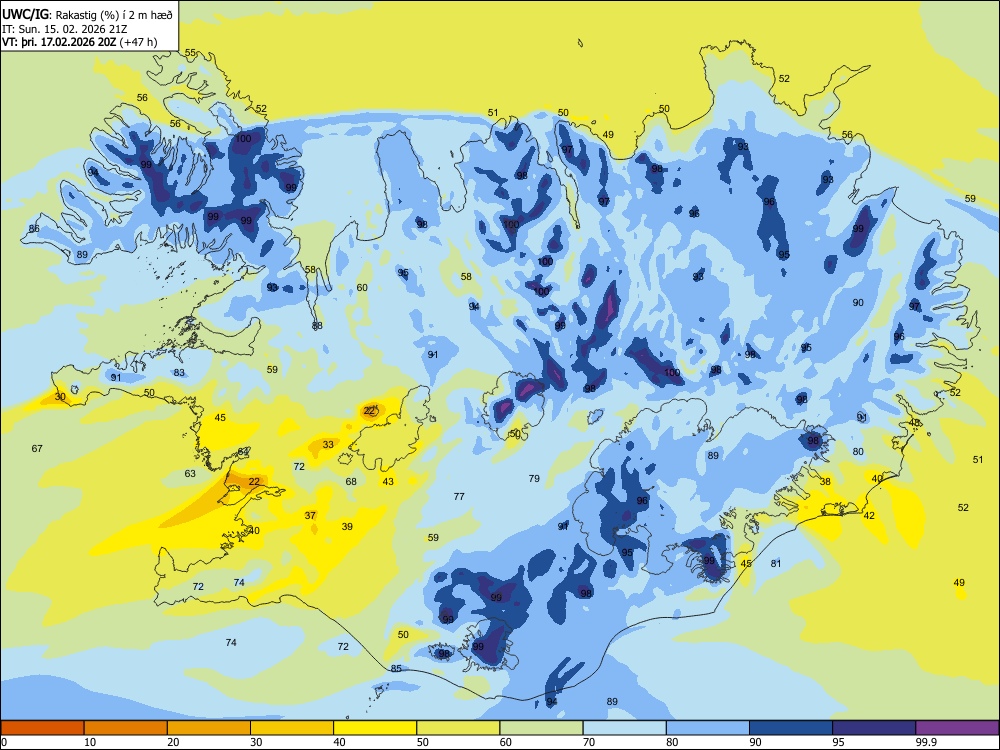Click the '99.9' tick label on the legend
Image resolution: width=1000 pixels, height=750 pixels.
click(926, 742)
